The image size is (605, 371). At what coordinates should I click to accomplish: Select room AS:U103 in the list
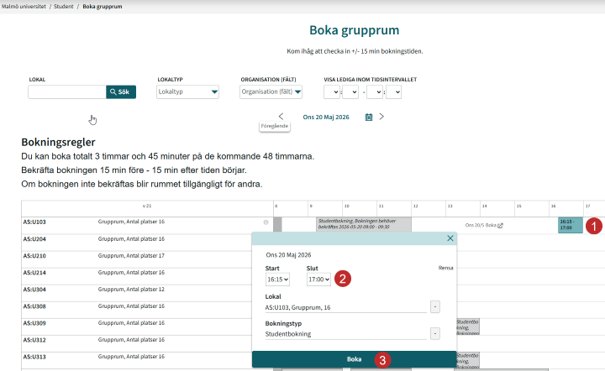tap(34, 222)
